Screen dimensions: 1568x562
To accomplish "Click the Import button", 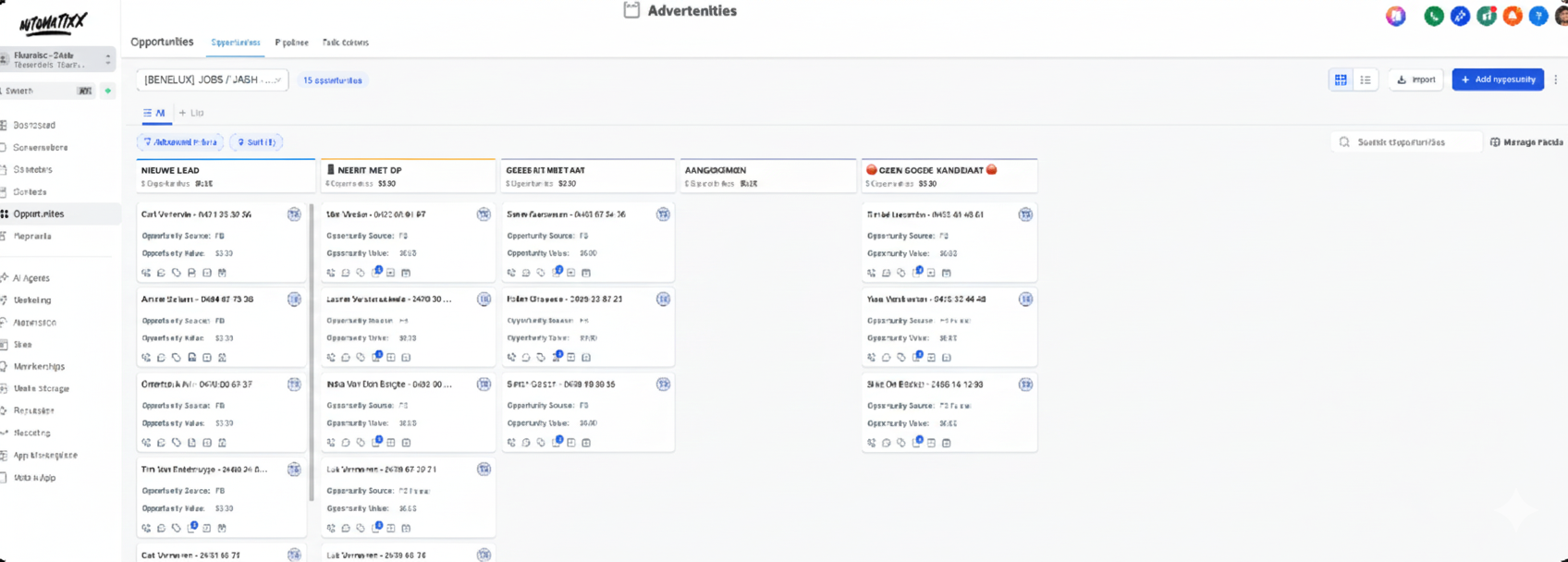I will coord(1416,79).
